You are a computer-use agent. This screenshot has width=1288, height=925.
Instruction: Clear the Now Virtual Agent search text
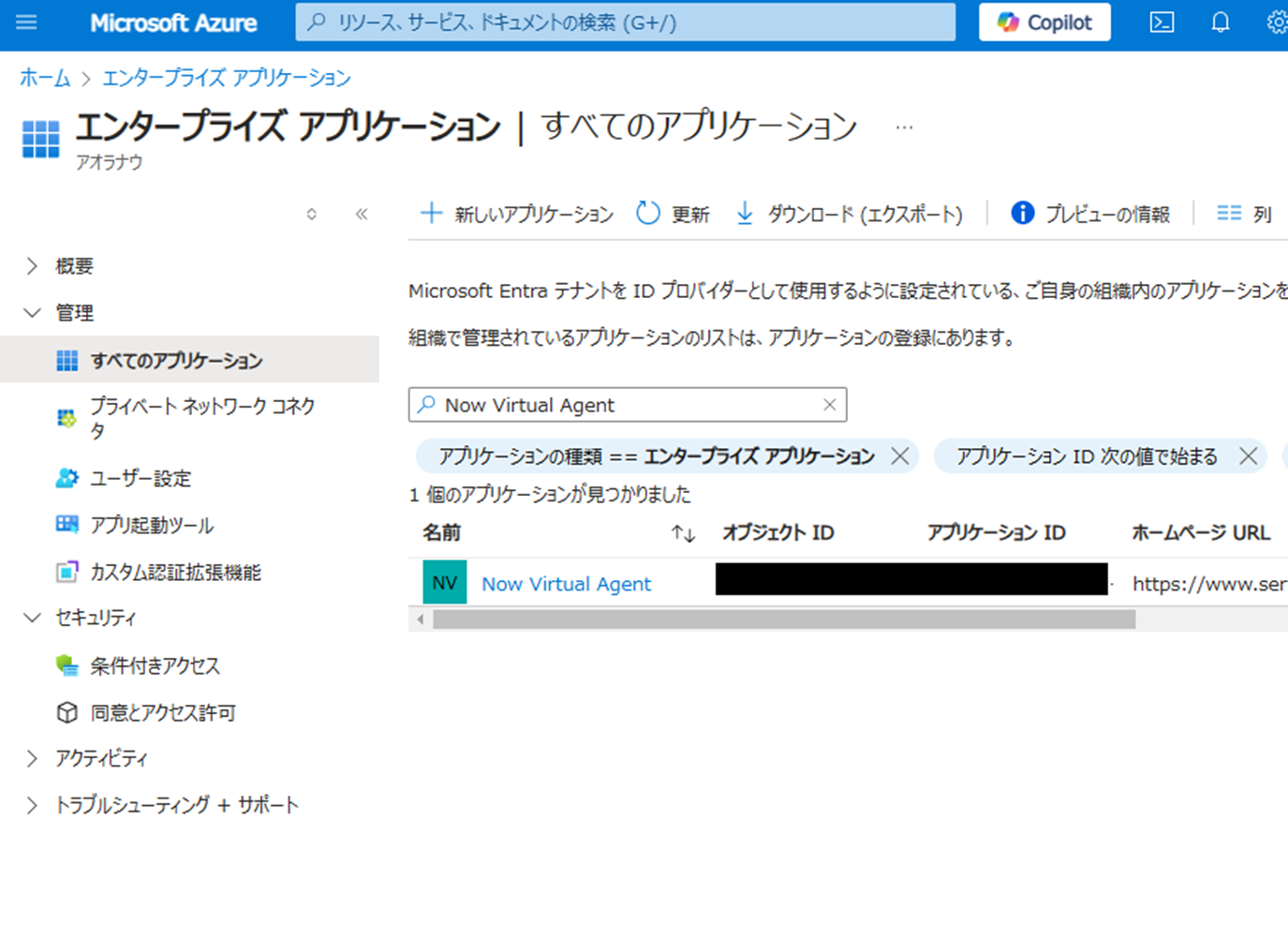(829, 405)
